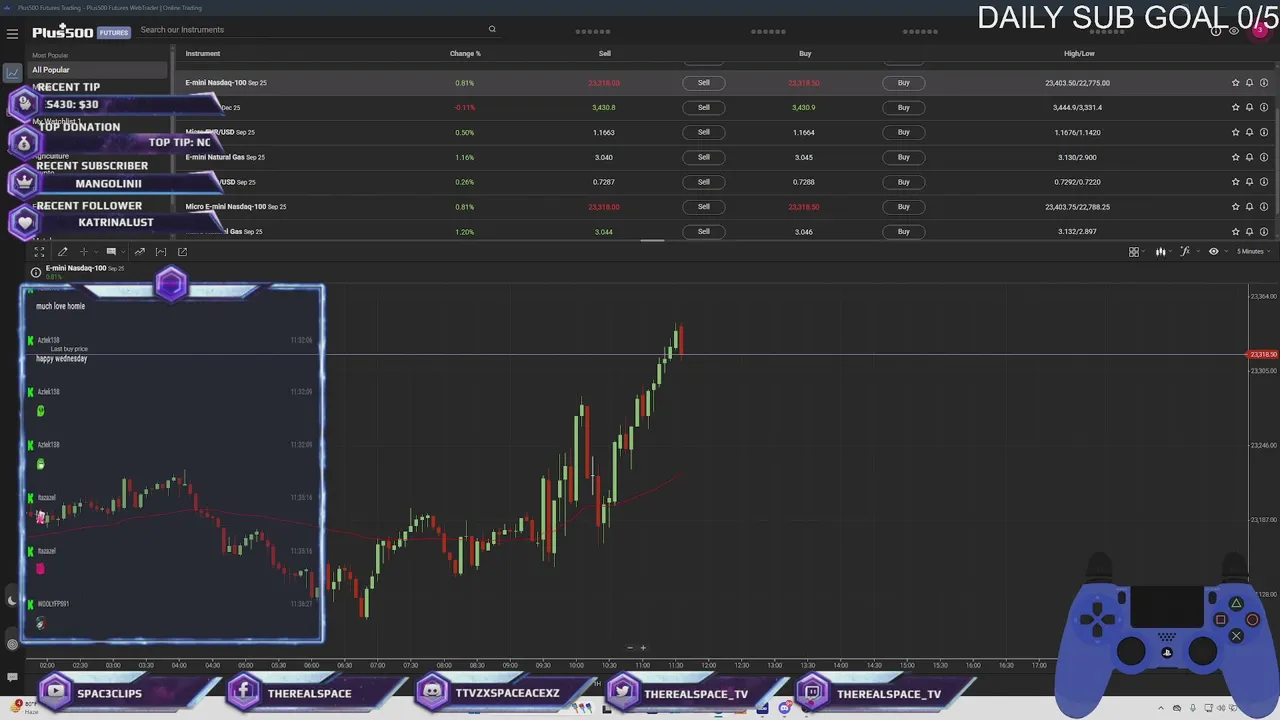Click Sell for E-mini Nasdaq-100 Sep 25

704,83
